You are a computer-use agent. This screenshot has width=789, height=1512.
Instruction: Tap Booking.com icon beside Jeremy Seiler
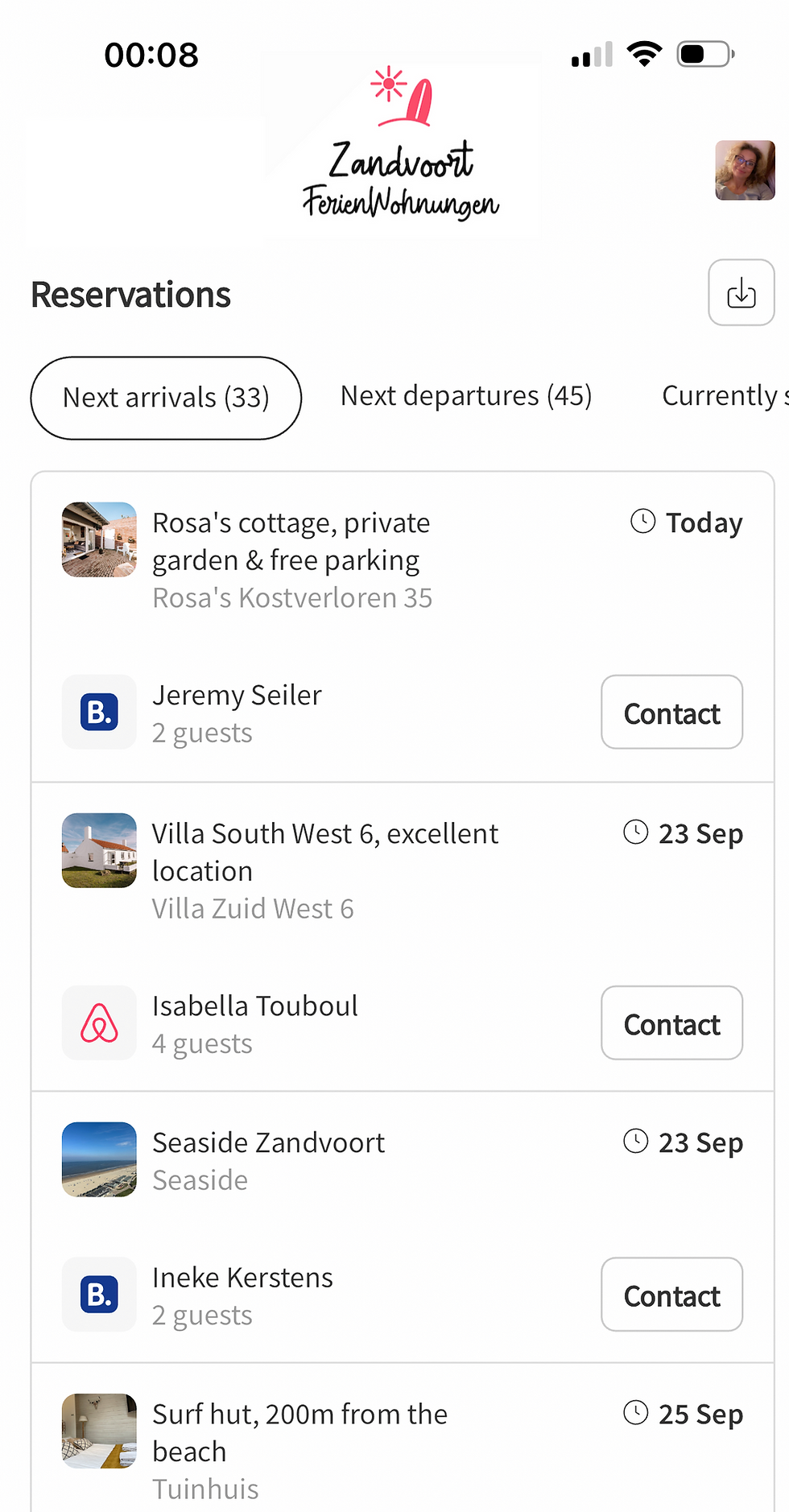[x=99, y=713]
